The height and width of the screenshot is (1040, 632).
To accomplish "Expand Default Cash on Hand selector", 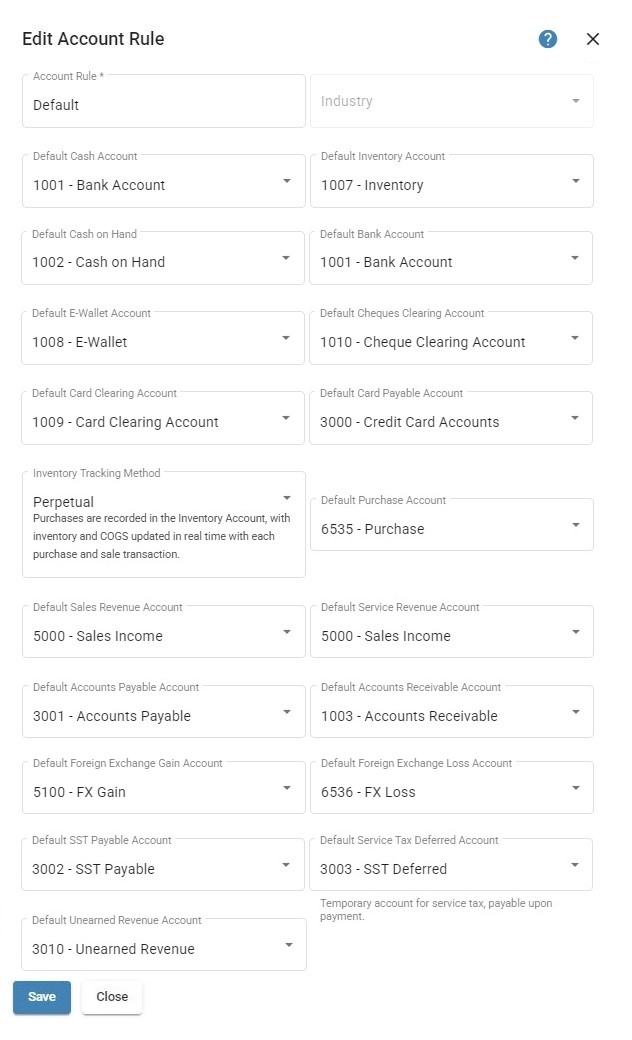I will pyautogui.click(x=162, y=258).
